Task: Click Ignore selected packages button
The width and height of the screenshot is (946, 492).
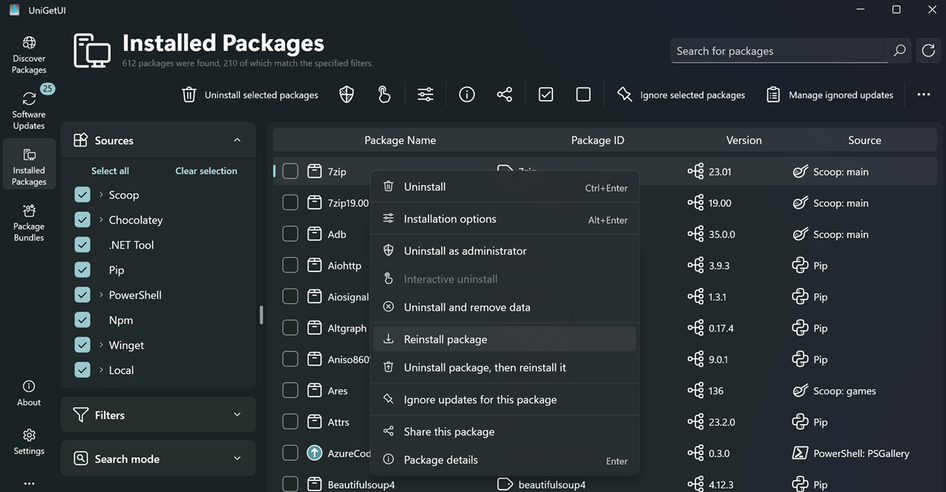Action: (681, 95)
